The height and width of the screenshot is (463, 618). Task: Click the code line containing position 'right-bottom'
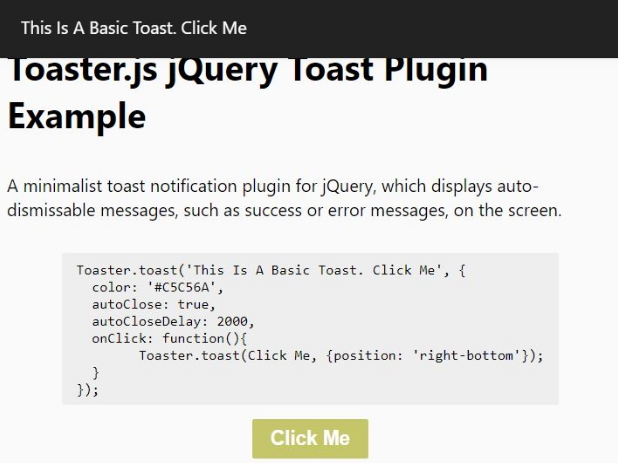tap(341, 356)
